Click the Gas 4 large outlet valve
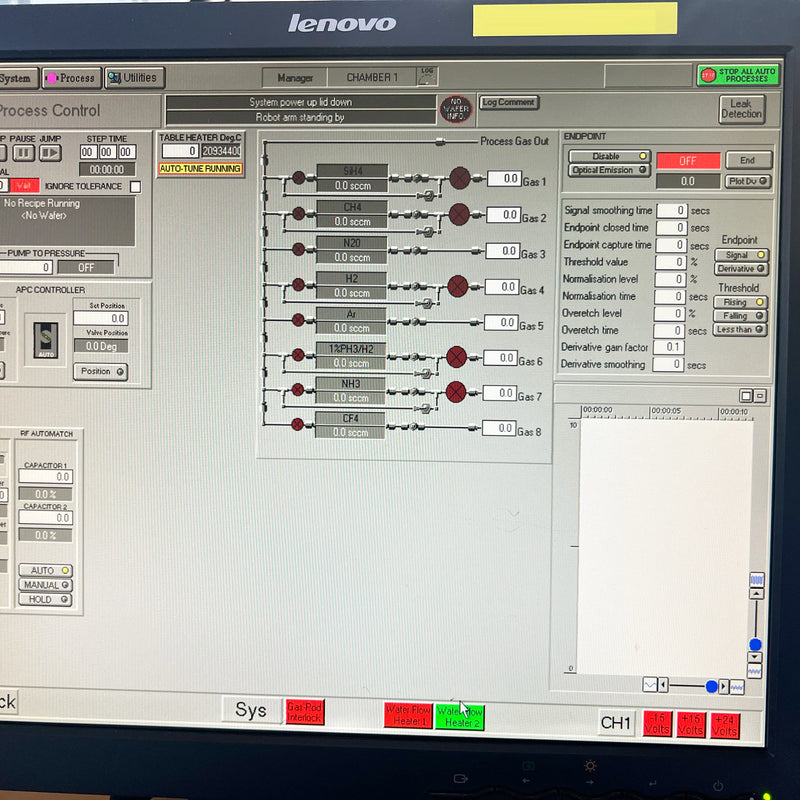800x800 pixels. pyautogui.click(x=458, y=286)
